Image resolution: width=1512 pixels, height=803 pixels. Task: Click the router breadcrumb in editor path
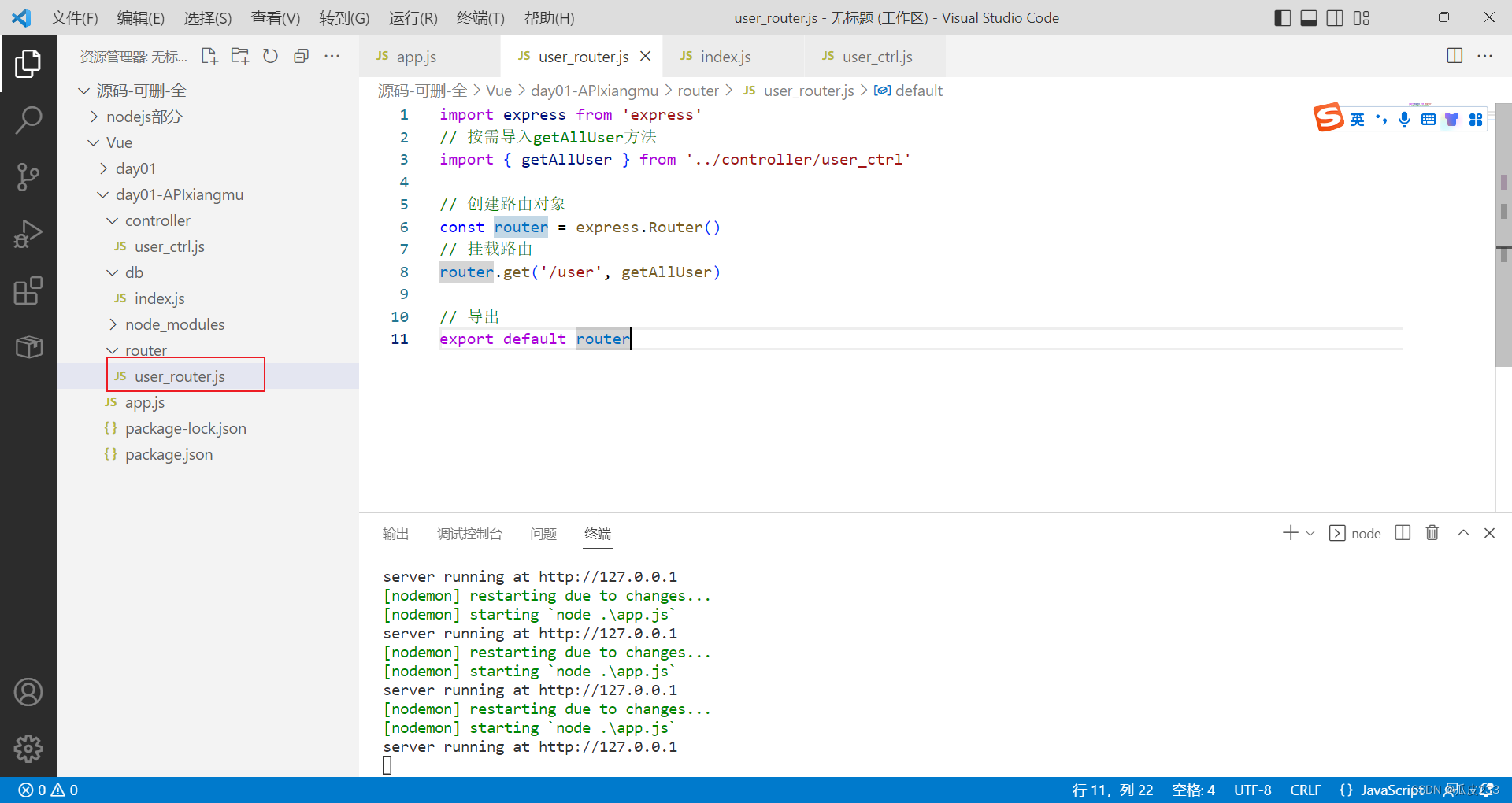(698, 91)
